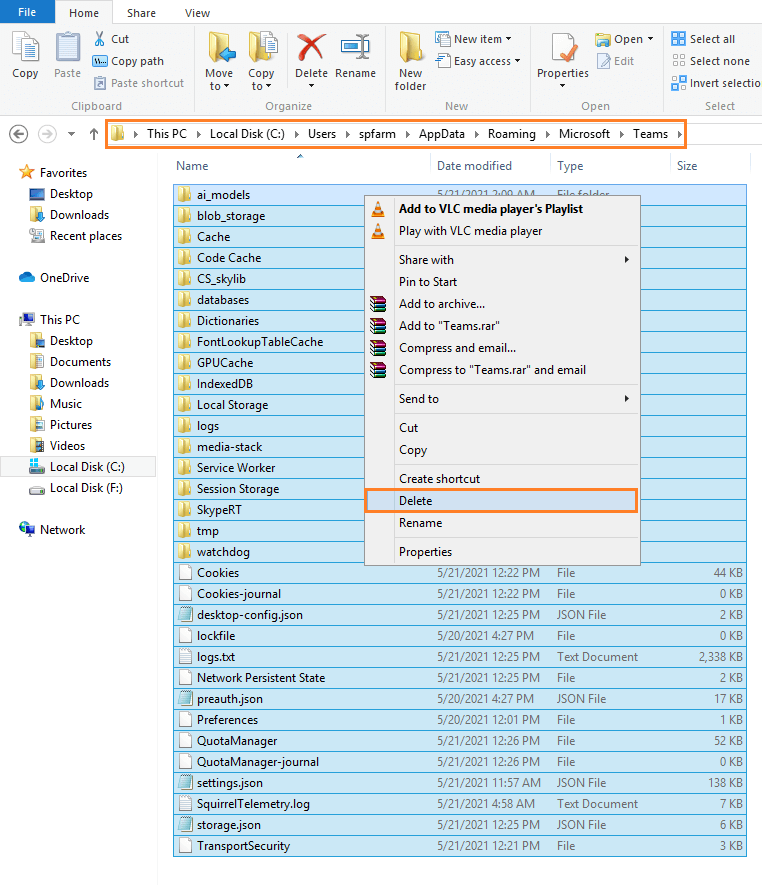Click the Paste clipboard icon
This screenshot has width=762, height=885.
coord(67,55)
